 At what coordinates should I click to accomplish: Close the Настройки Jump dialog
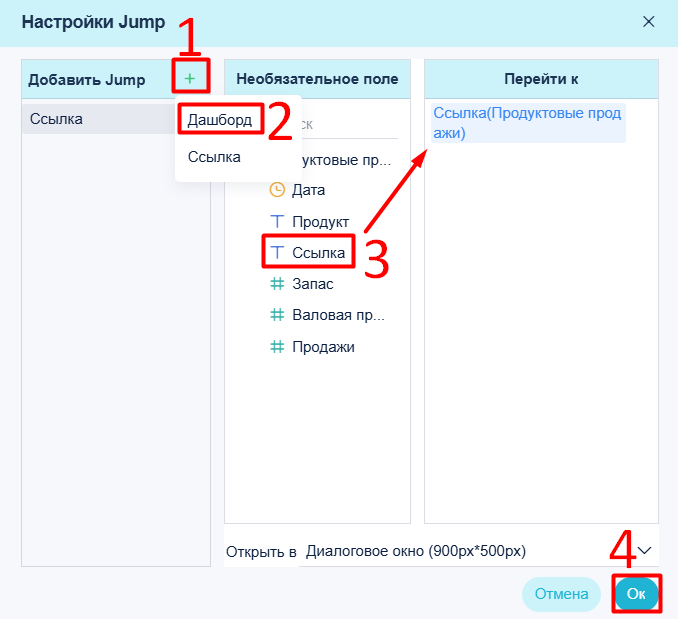[649, 22]
